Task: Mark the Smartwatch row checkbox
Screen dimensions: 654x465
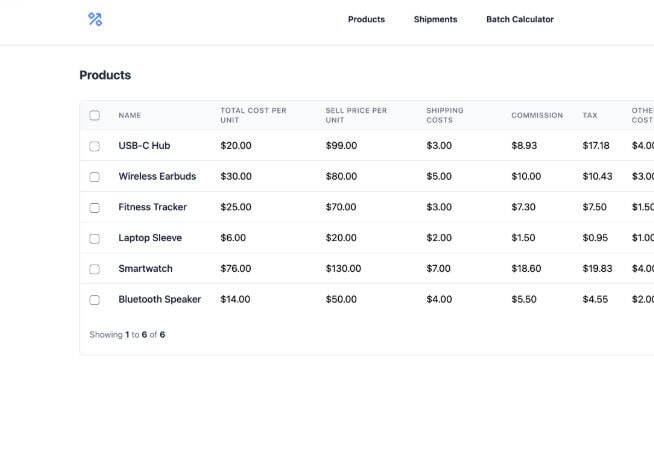Action: tap(95, 269)
